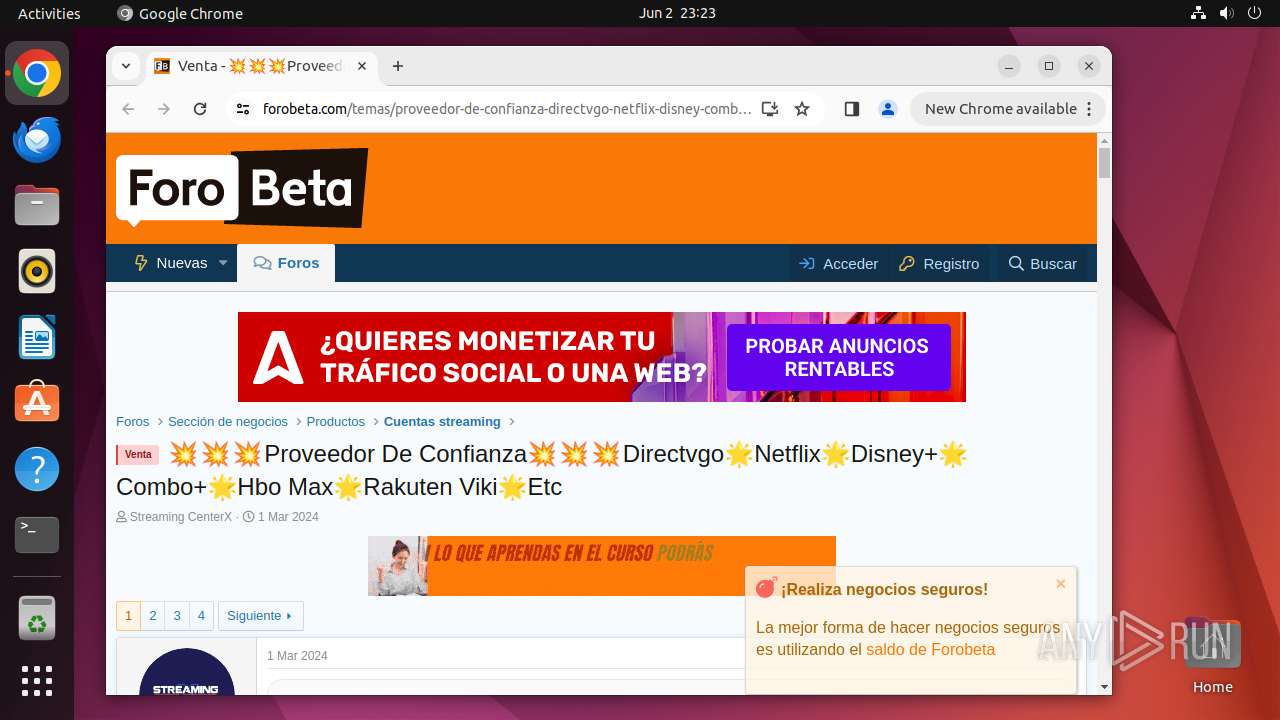Open Rhythmbox music player in dock
Screen dimensions: 1280x720
tap(37, 271)
